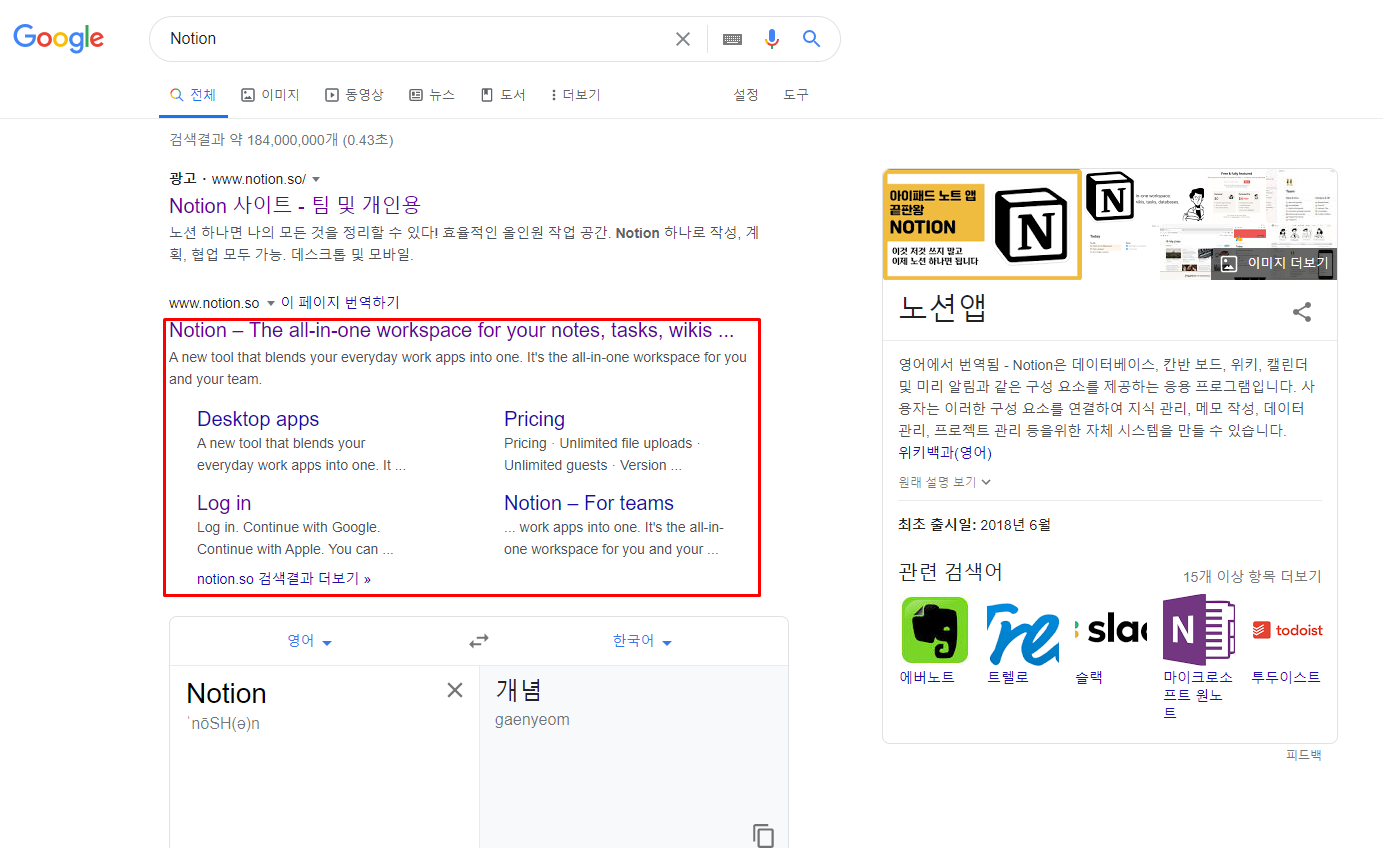
Task: Switch to the 뉴스 tab
Action: pyautogui.click(x=432, y=95)
